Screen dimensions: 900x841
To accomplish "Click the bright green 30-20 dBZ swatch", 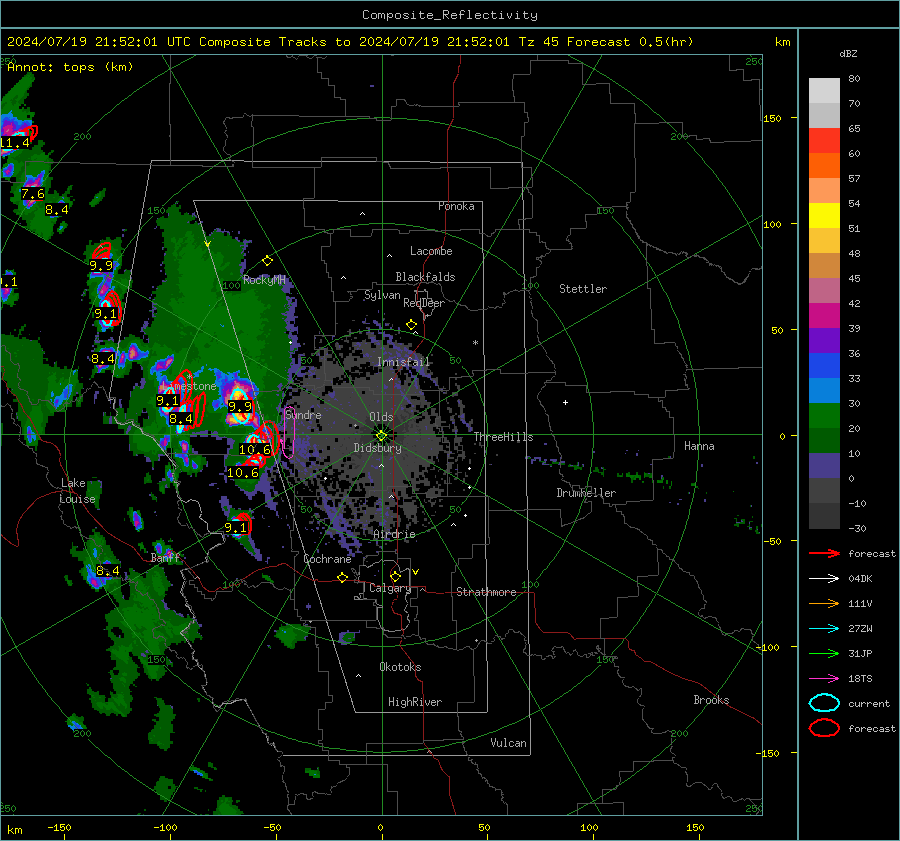I will [x=824, y=416].
